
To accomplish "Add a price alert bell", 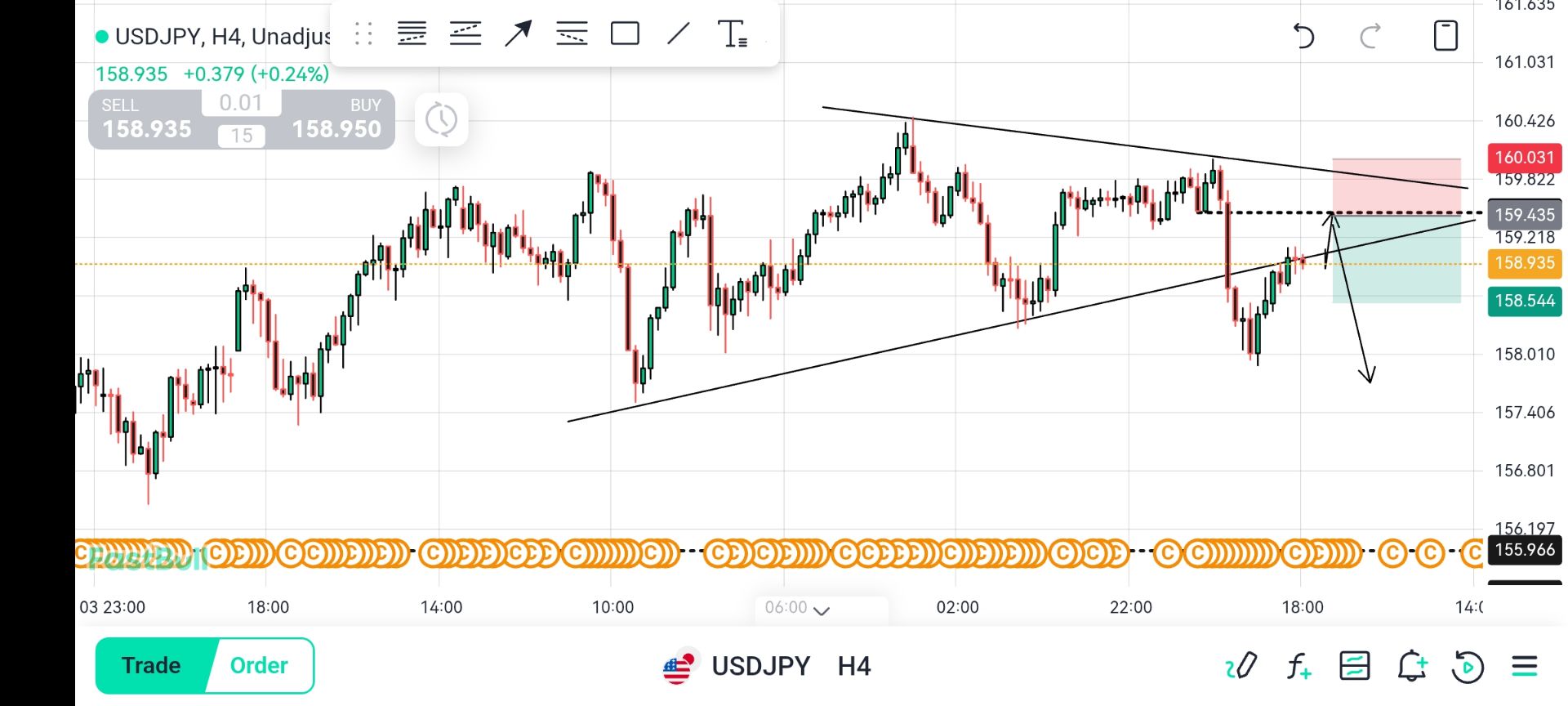I will [x=1411, y=666].
